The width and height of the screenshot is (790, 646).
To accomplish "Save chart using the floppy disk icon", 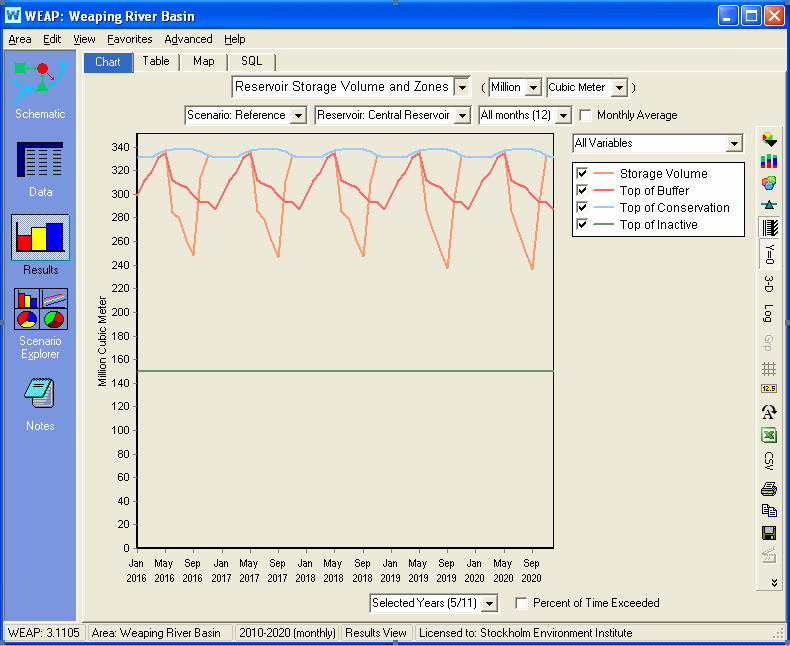I will [769, 533].
